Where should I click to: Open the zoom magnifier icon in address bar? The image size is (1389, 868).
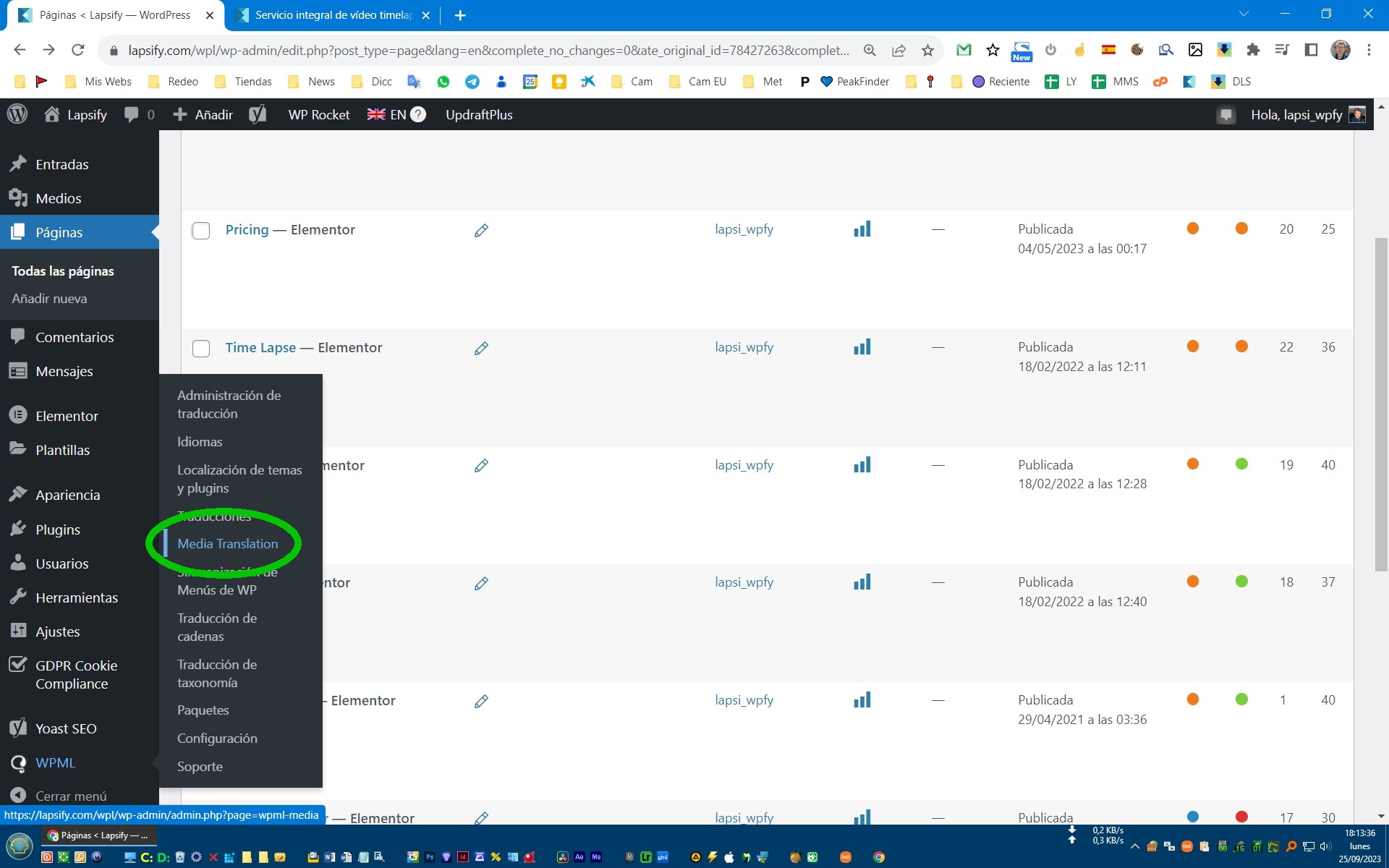click(870, 50)
